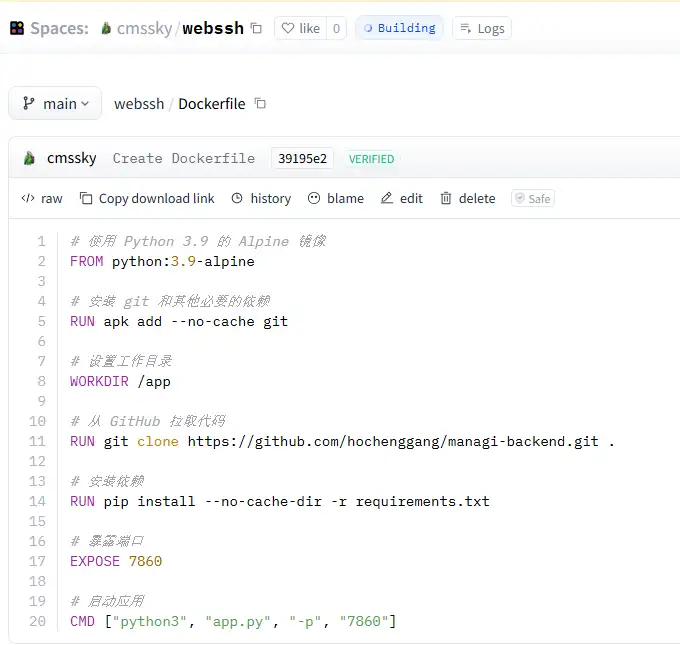Click the like count showing 0

pyautogui.click(x=336, y=28)
